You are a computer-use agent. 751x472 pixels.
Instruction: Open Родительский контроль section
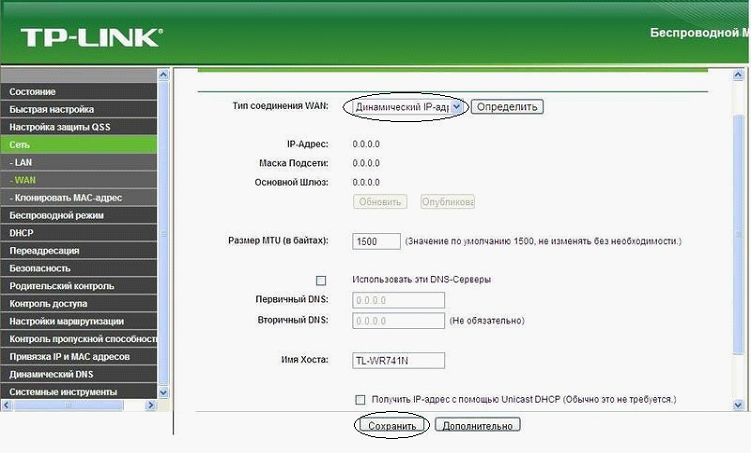tap(79, 286)
